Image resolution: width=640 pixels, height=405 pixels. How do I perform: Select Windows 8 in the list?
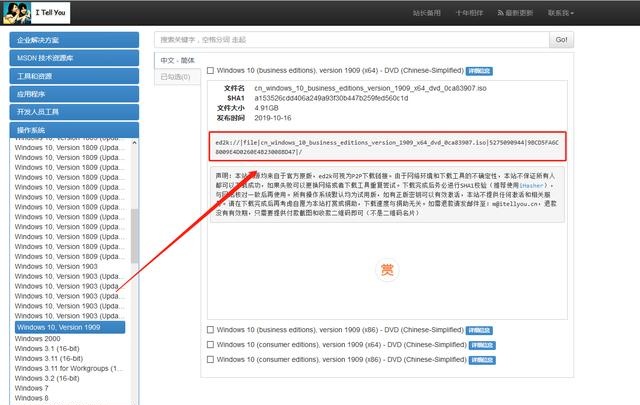click(31, 398)
